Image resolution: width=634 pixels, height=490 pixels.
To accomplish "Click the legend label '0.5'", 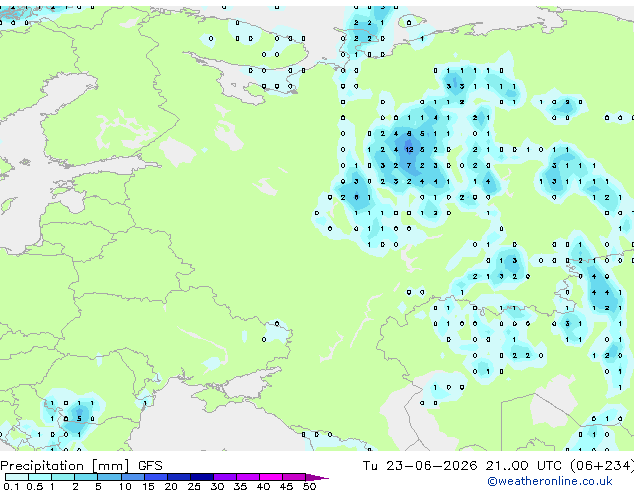I will point(35,486).
